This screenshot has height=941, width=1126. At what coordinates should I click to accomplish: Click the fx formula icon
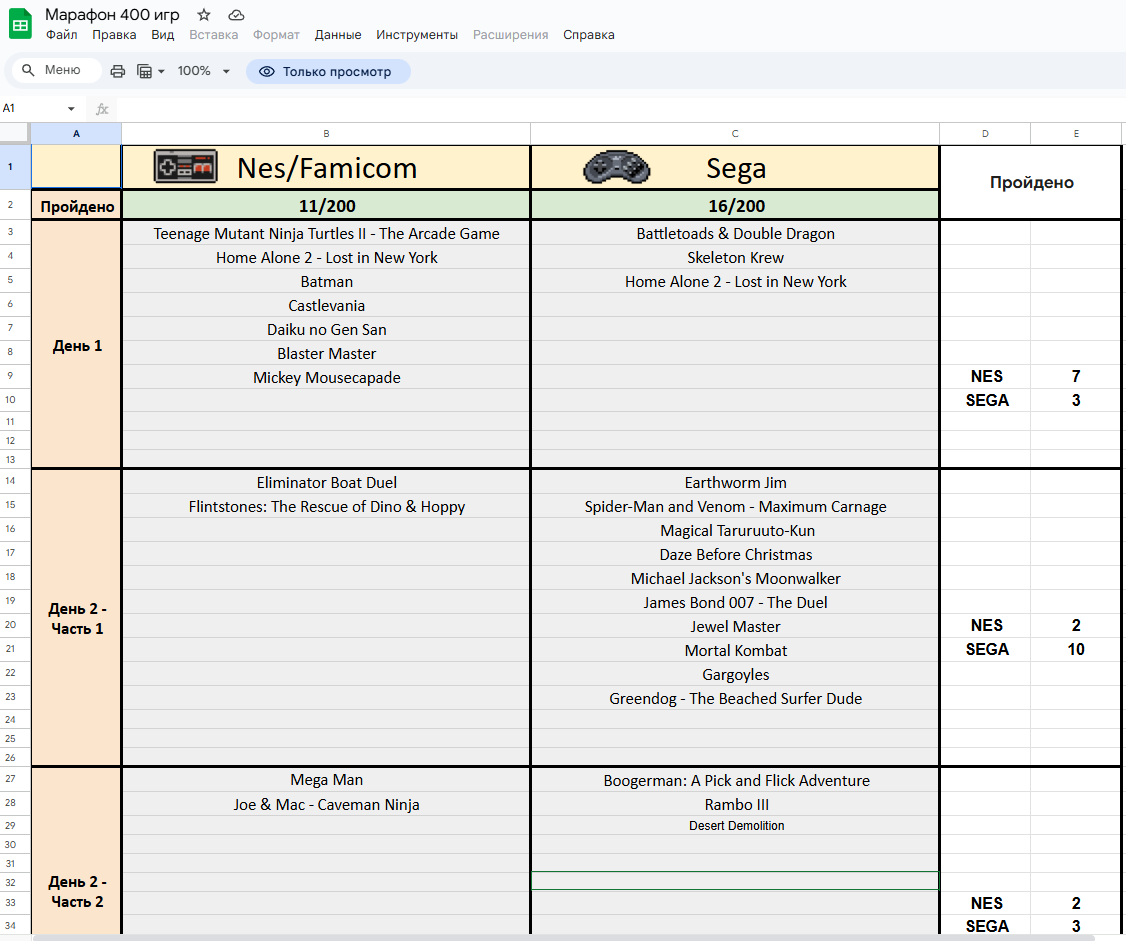[x=102, y=108]
